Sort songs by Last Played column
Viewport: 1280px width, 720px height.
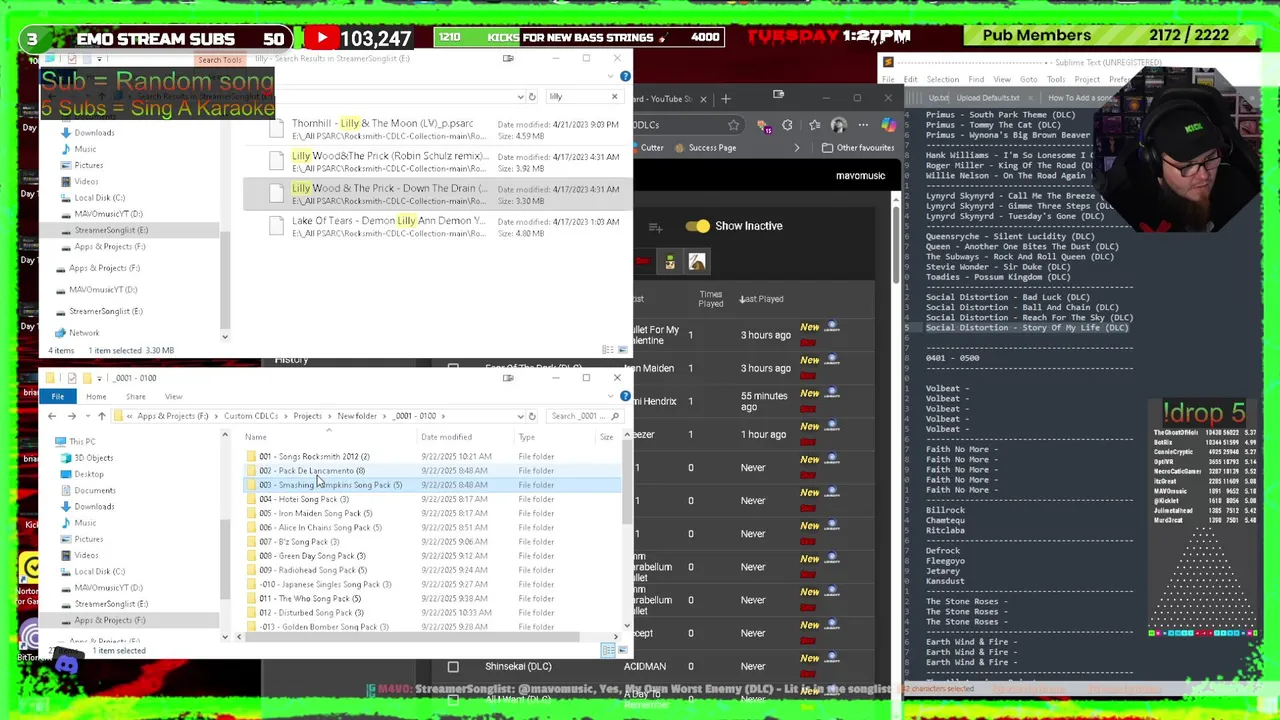(x=761, y=299)
